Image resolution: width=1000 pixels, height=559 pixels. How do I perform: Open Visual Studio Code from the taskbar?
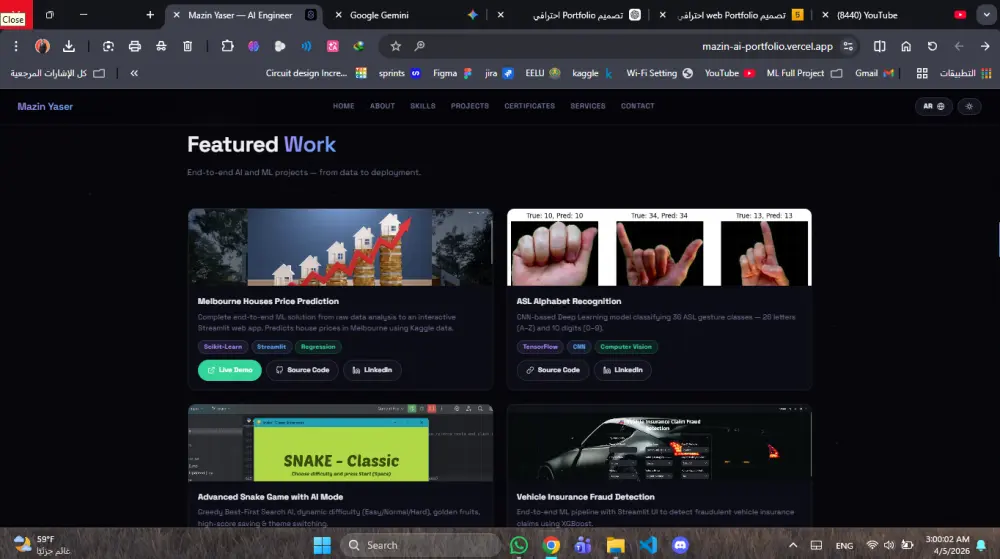[x=648, y=545]
